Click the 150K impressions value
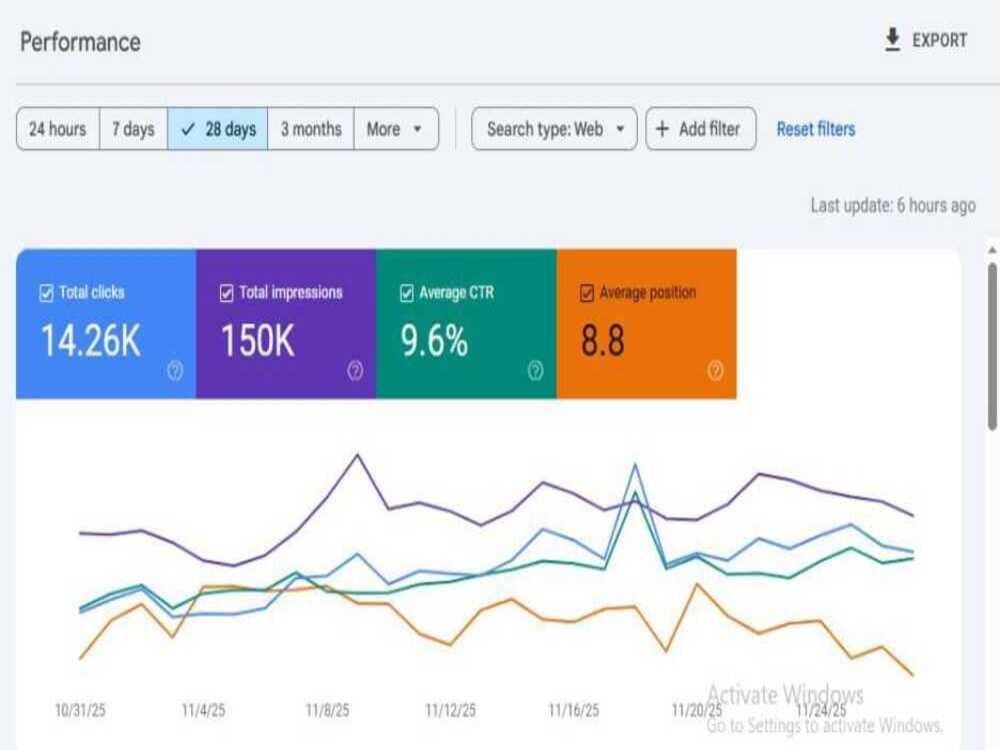 point(258,340)
